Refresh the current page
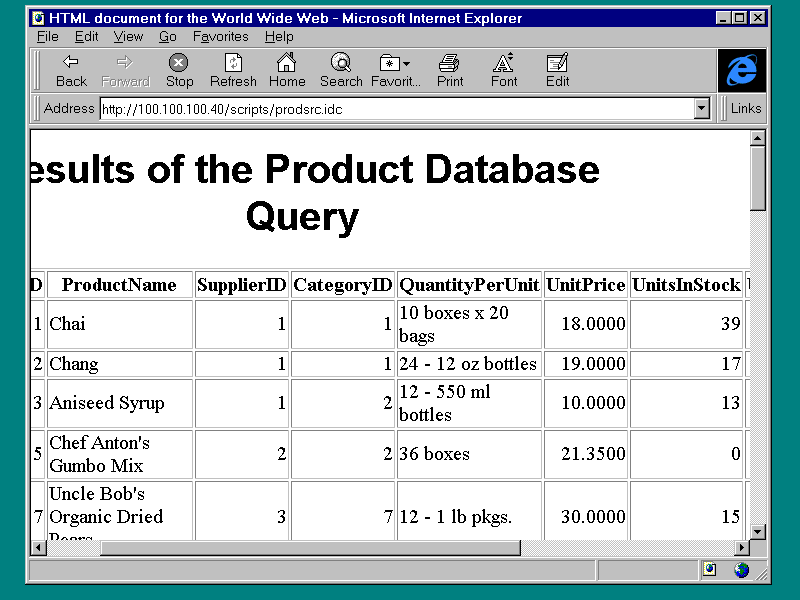 click(233, 63)
